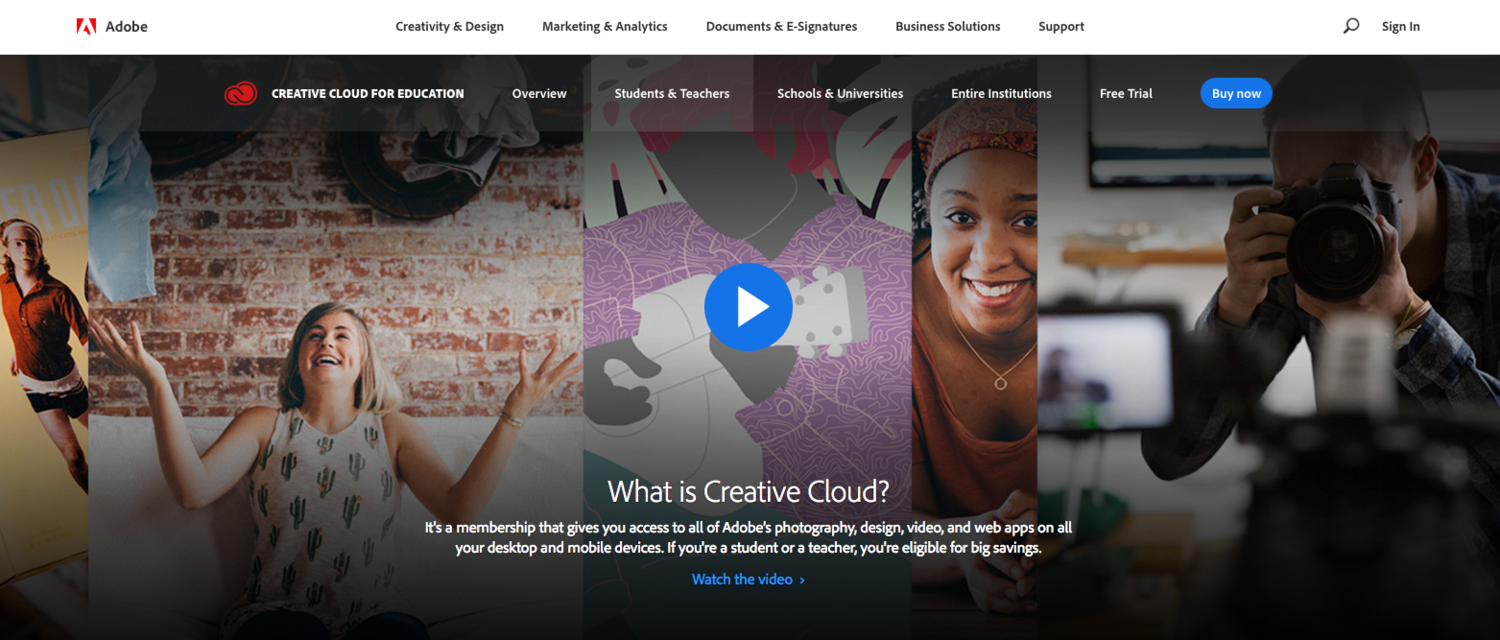Screen dimensions: 1500x640
Task: Open Business Solutions menu
Action: pos(948,27)
